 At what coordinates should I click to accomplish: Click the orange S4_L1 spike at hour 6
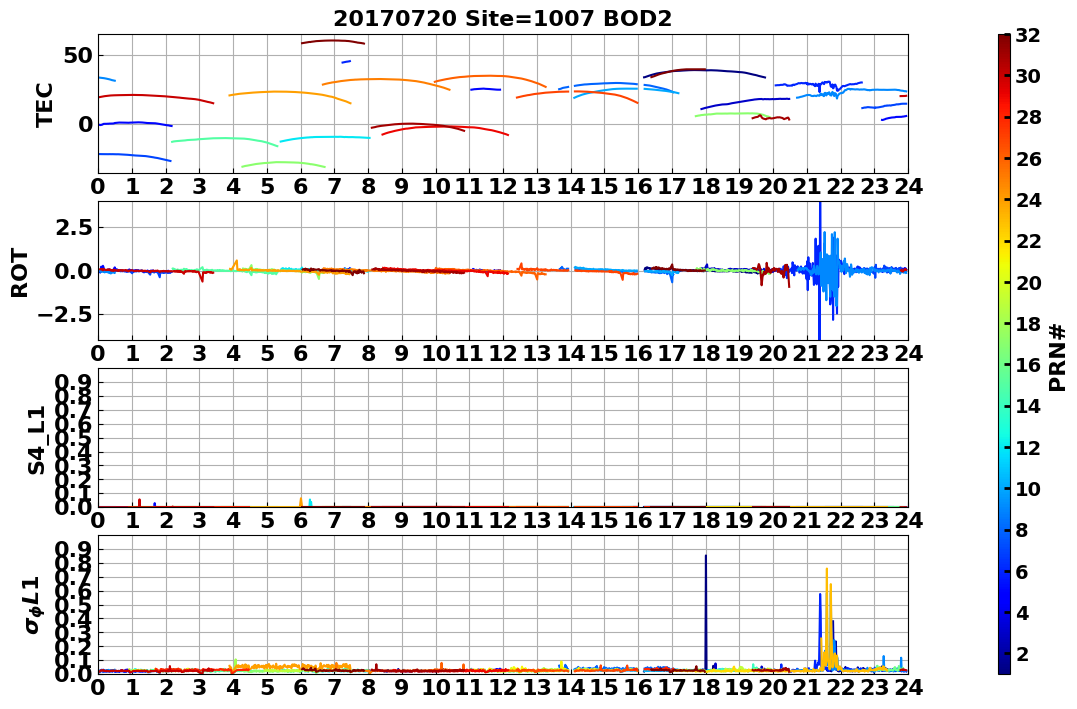[x=301, y=502]
